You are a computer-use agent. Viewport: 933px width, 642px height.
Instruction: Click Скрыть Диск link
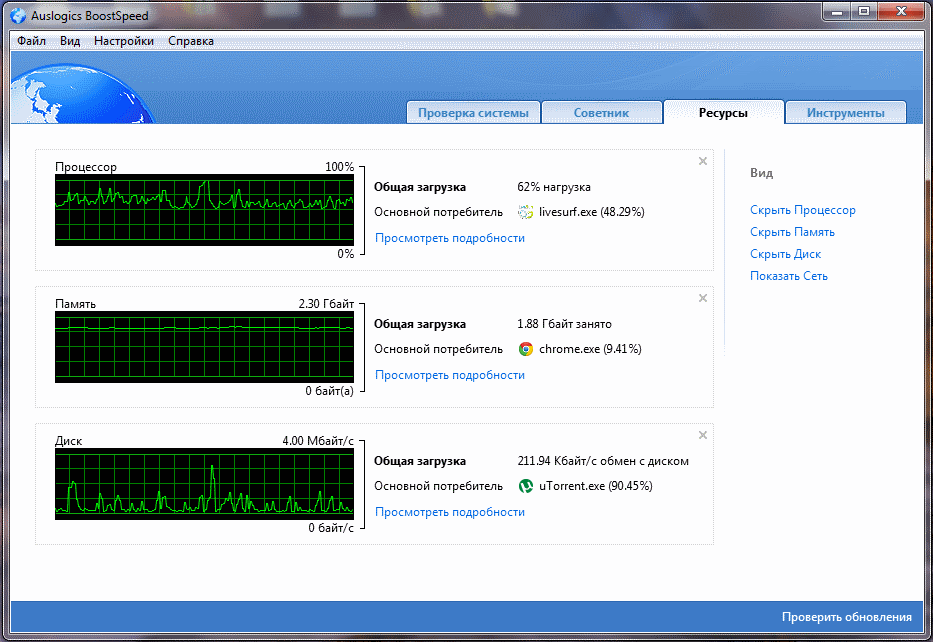click(785, 254)
